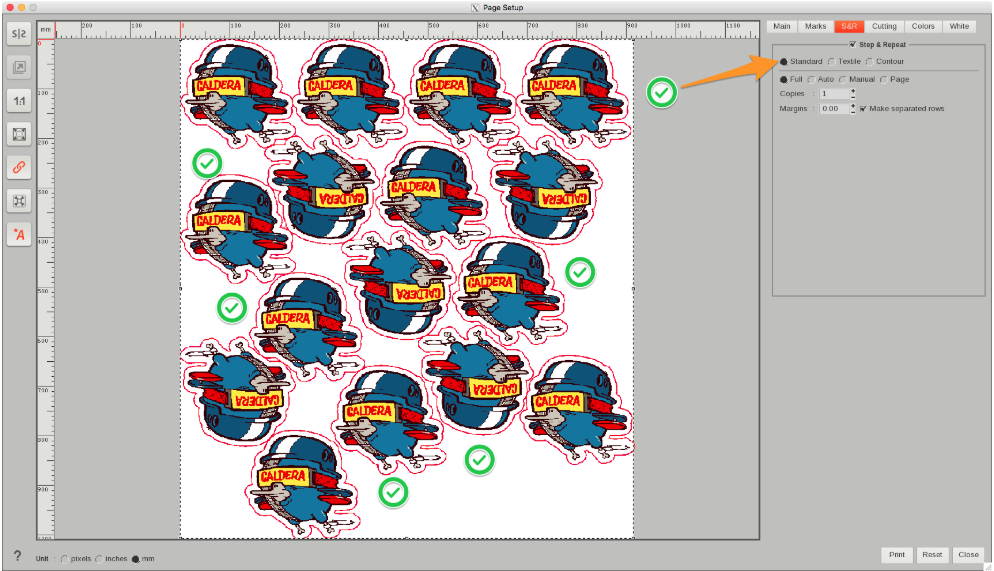Image resolution: width=994 pixels, height=571 pixels.
Task: Uncheck Make separated rows
Action: 863,109
